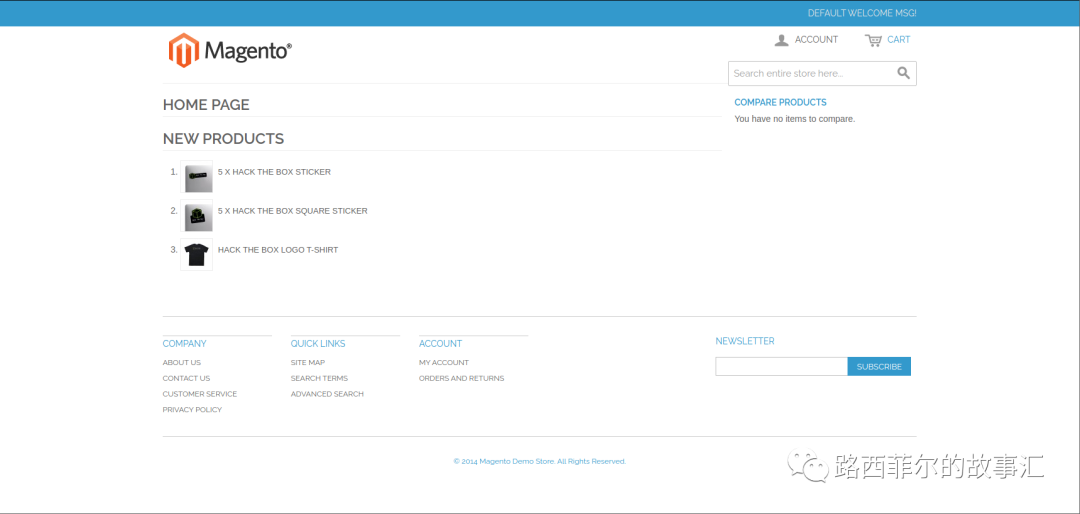Open Search Terms link
Viewport: 1080px width, 514px height.
coord(319,378)
